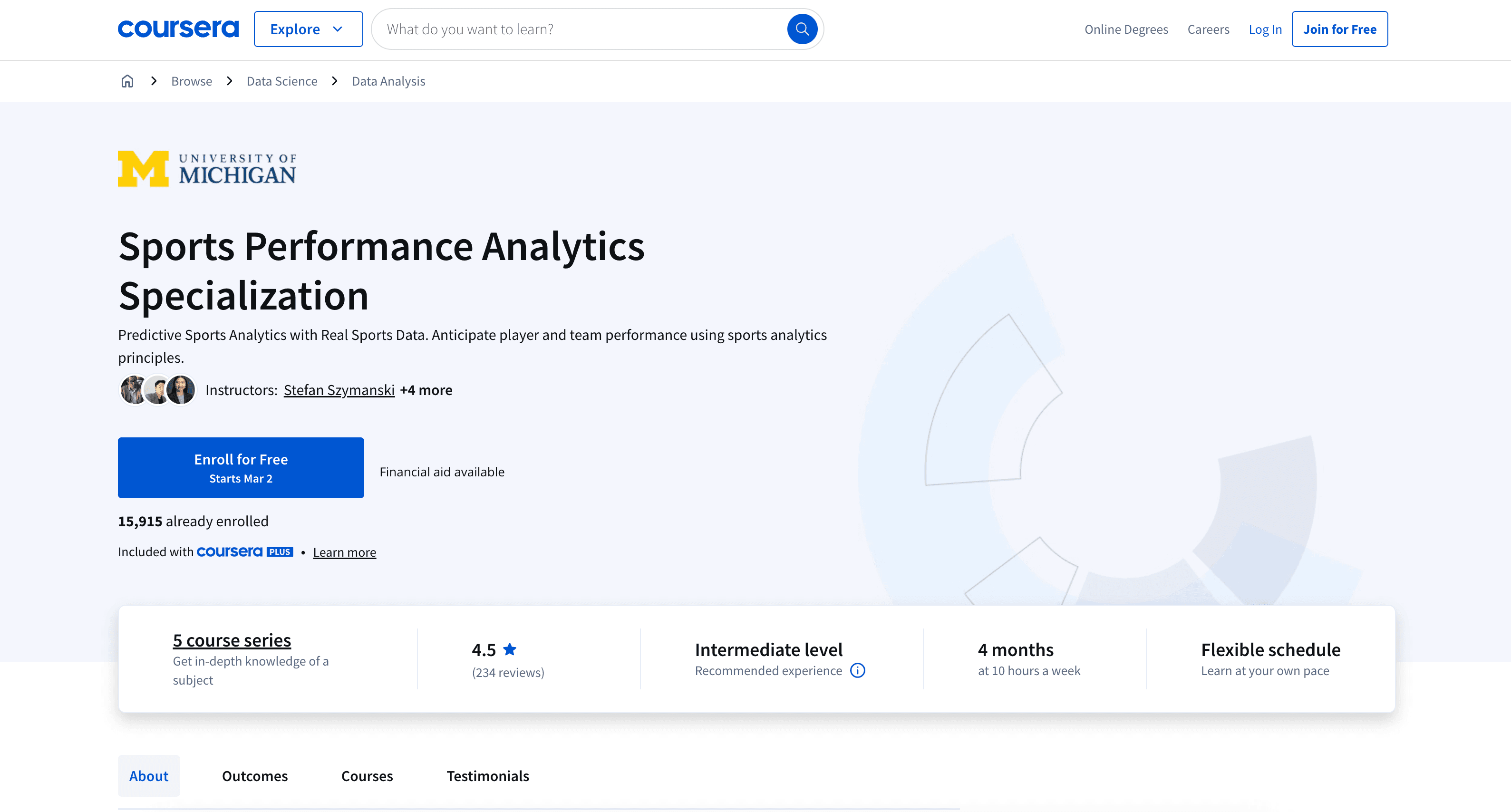Screen dimensions: 1511x812
Task: Switch to the Outcomes tab
Action: click(254, 775)
